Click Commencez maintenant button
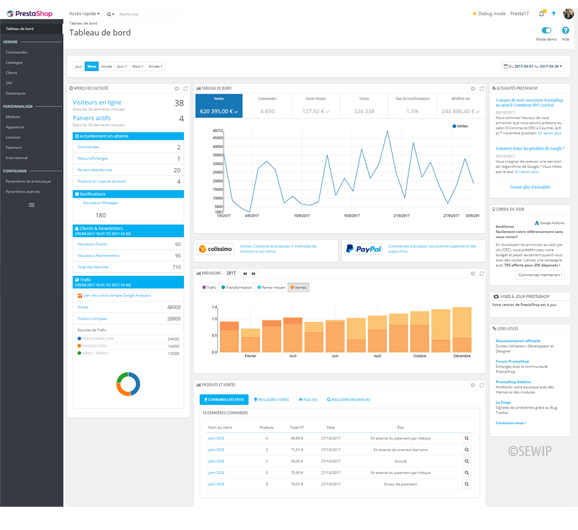 (540, 275)
